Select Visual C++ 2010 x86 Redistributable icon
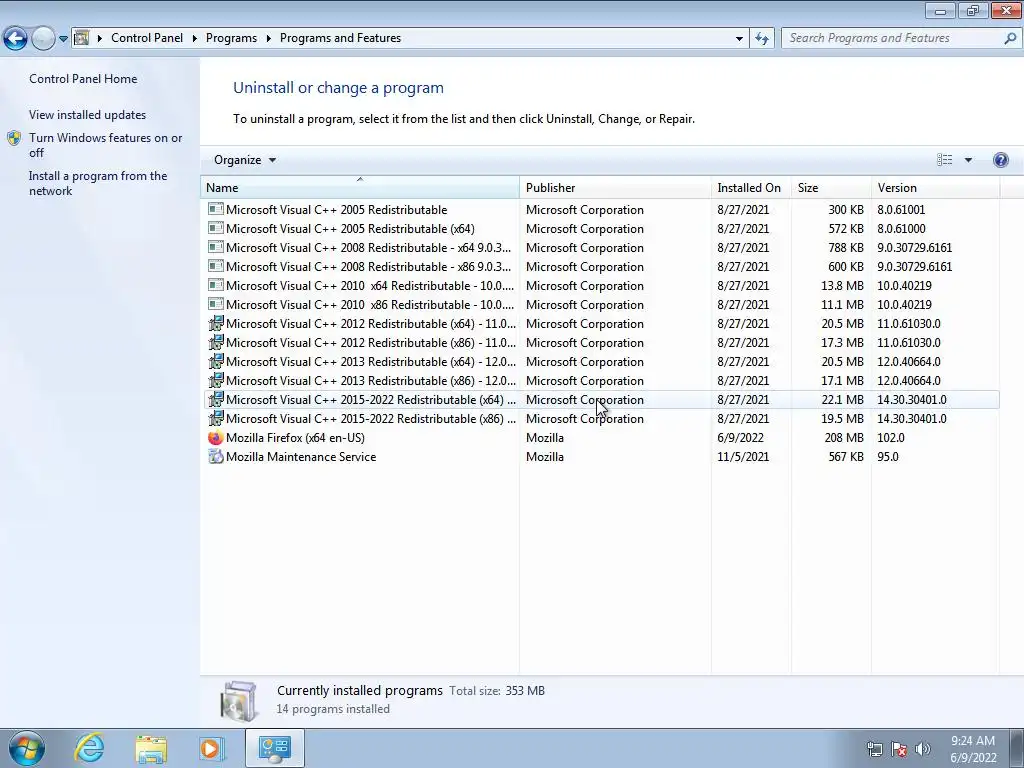The image size is (1024, 768). [216, 304]
